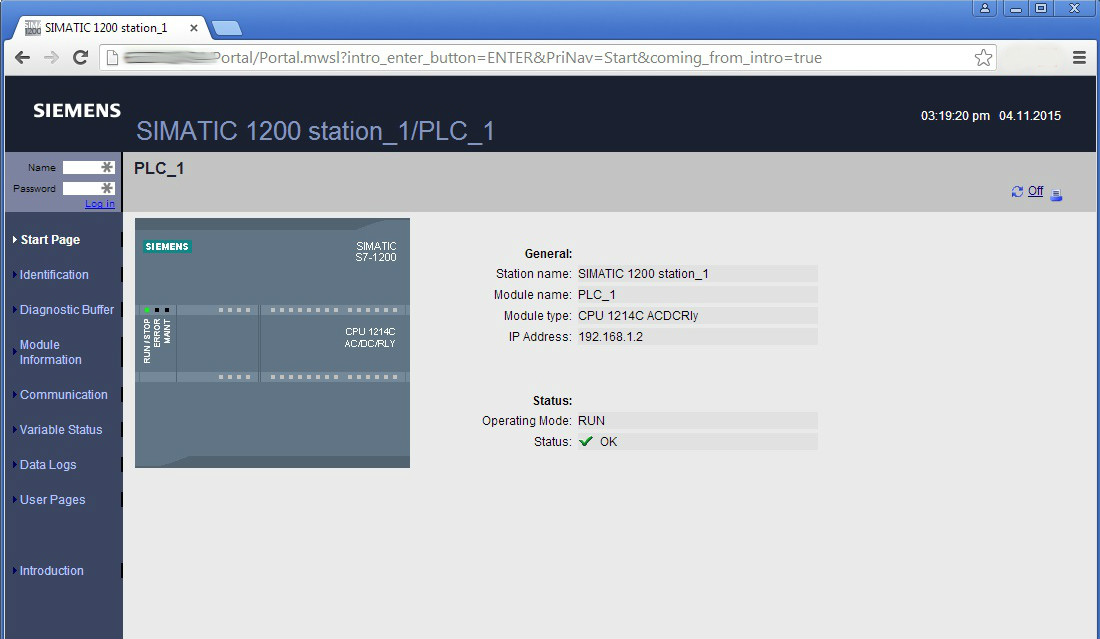
Task: Click the green OK checkmark icon
Action: pyautogui.click(x=586, y=441)
